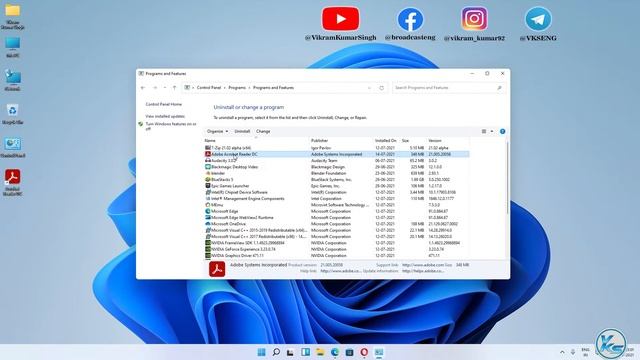This screenshot has width=640, height=360.
Task: Open the help question mark icon
Action: pos(502,131)
